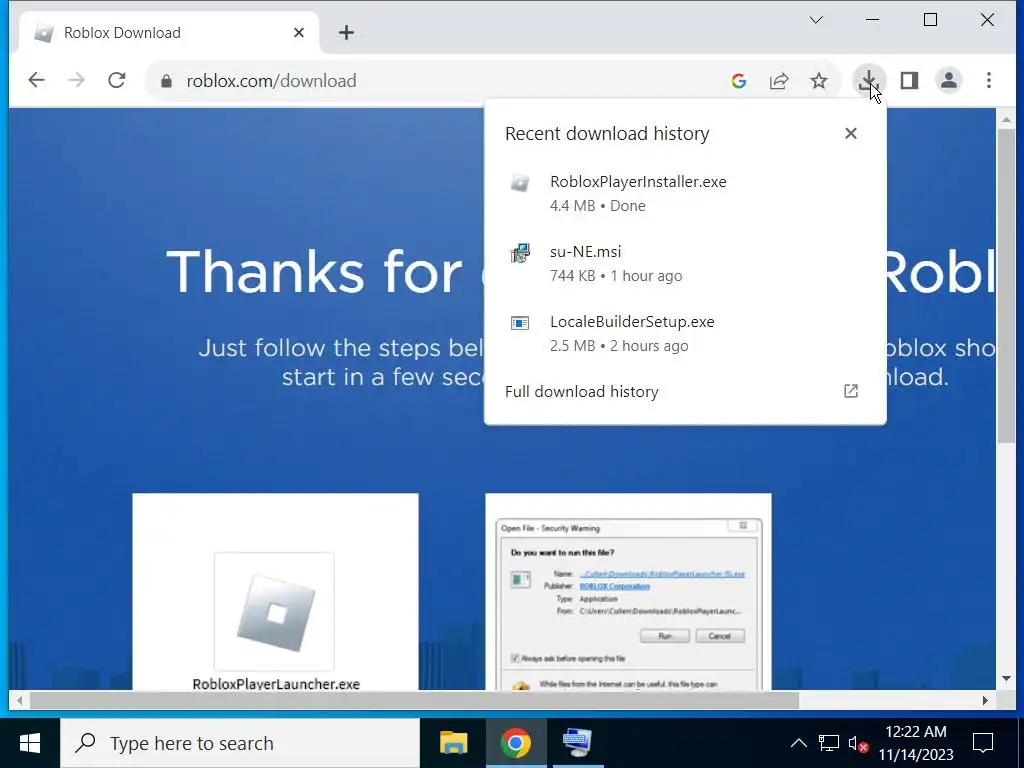Open Chrome's three-dot menu
Viewport: 1024px width, 768px height.
coord(989,81)
